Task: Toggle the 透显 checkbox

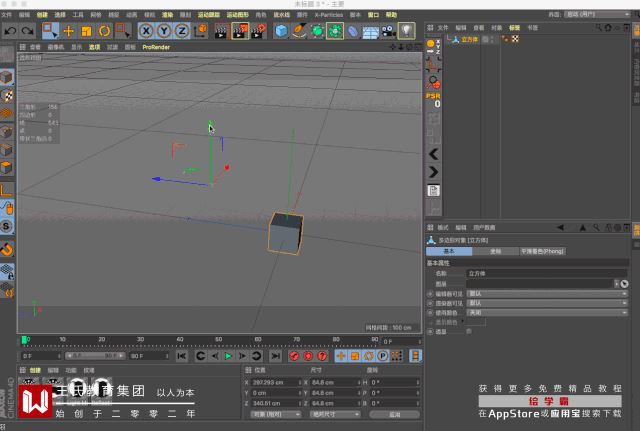Action: click(469, 331)
